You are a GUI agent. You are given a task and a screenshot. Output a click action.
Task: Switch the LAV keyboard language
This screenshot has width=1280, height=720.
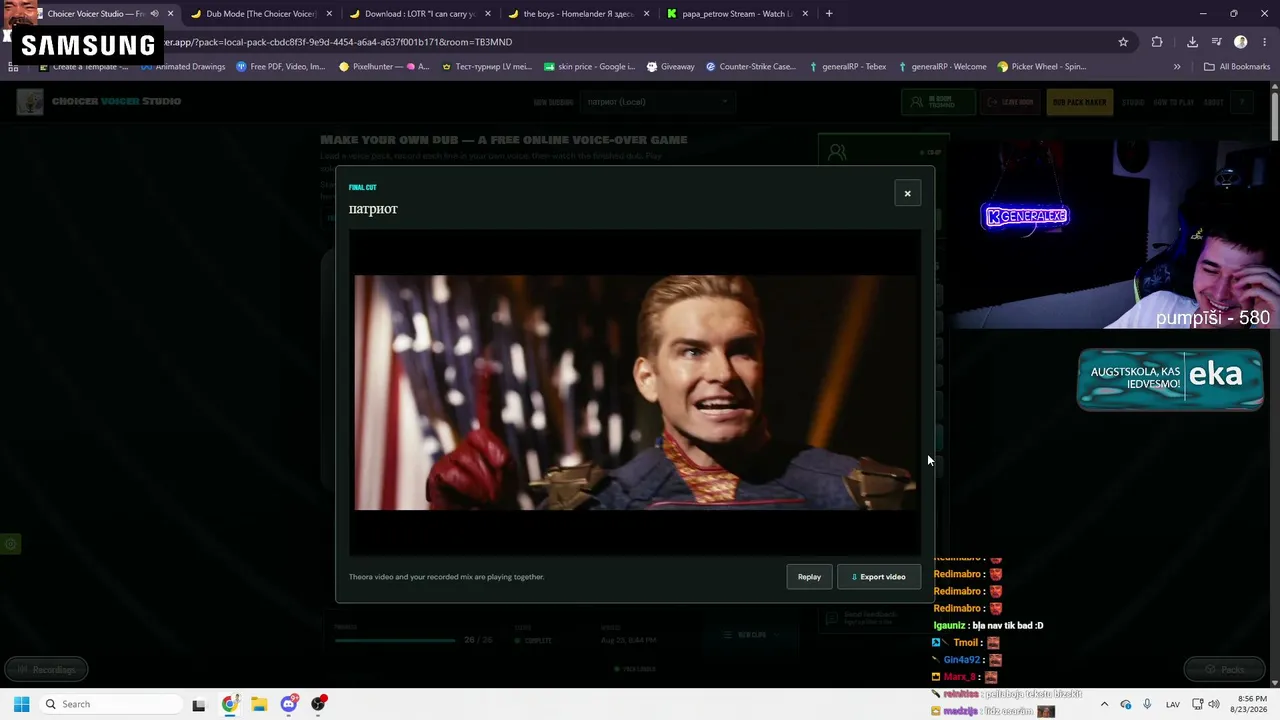click(x=1173, y=704)
